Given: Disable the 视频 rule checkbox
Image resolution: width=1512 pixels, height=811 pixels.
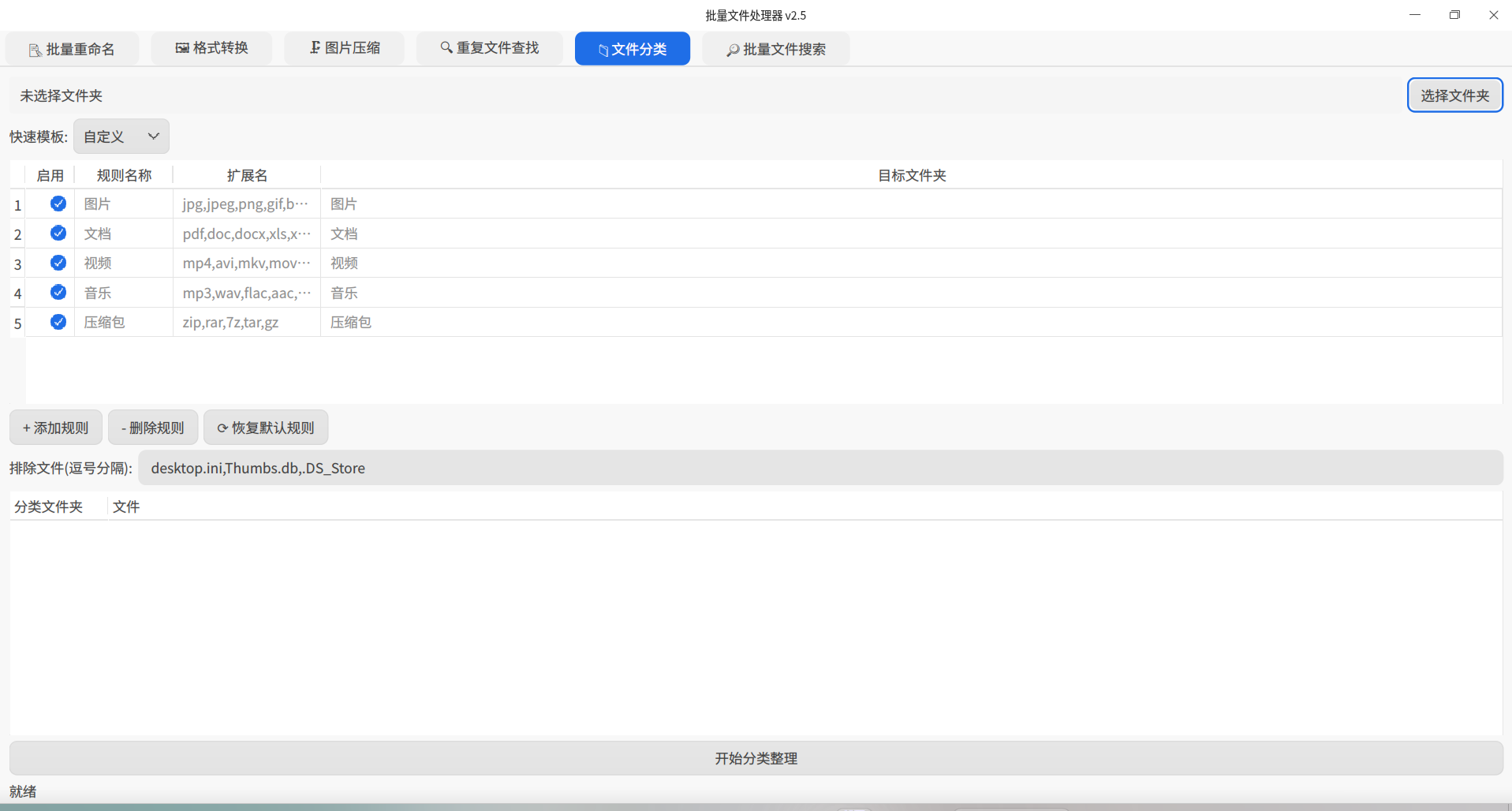Looking at the screenshot, I should 58,263.
